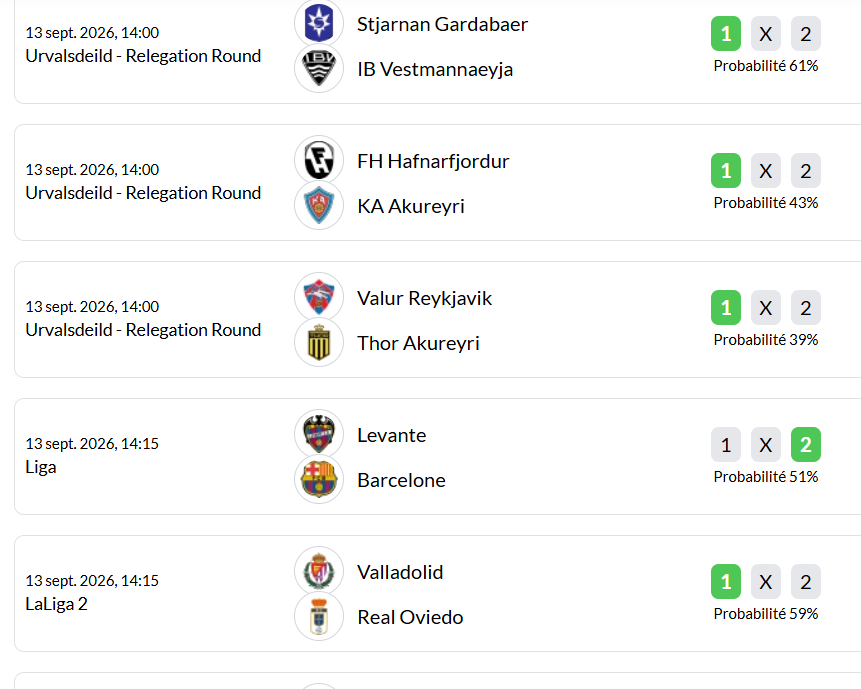Image resolution: width=861 pixels, height=689 pixels.
Task: Click the Valladolid team crest
Action: pyautogui.click(x=318, y=571)
